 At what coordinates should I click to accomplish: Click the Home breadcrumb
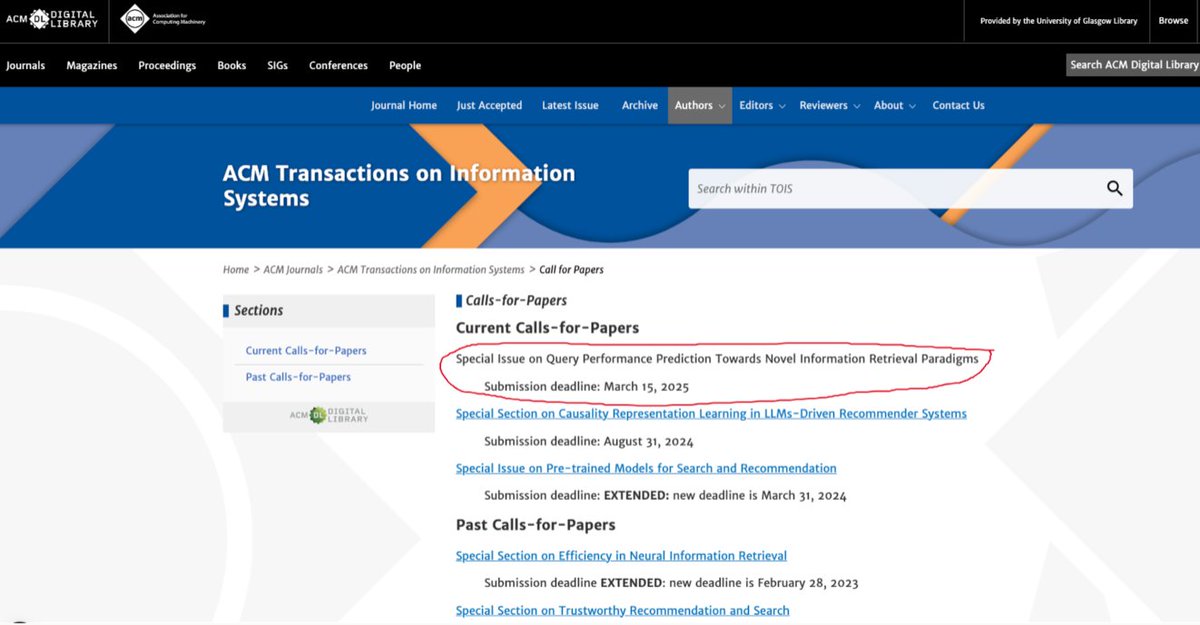coord(236,270)
